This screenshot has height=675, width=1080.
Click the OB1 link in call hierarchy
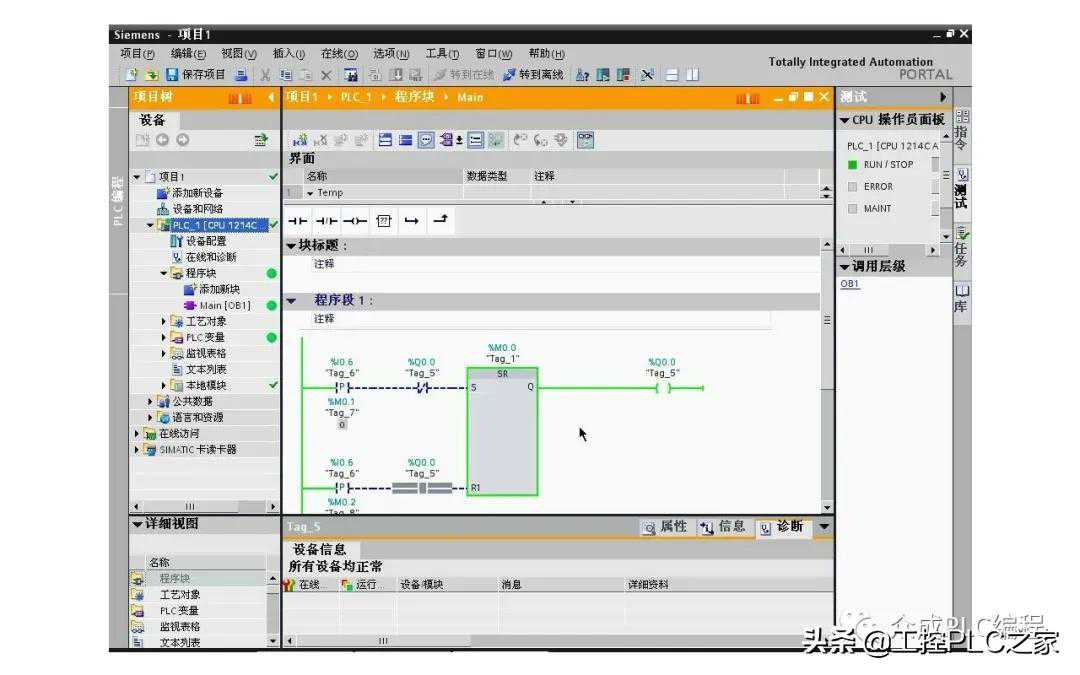849,284
